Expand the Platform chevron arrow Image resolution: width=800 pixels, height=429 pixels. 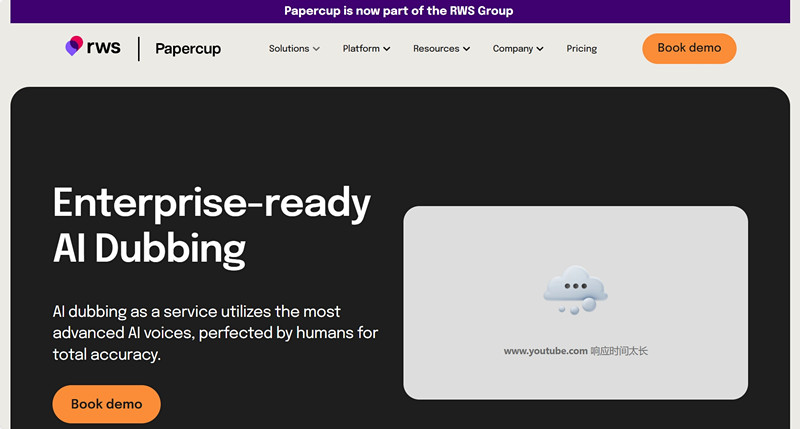[x=387, y=49]
